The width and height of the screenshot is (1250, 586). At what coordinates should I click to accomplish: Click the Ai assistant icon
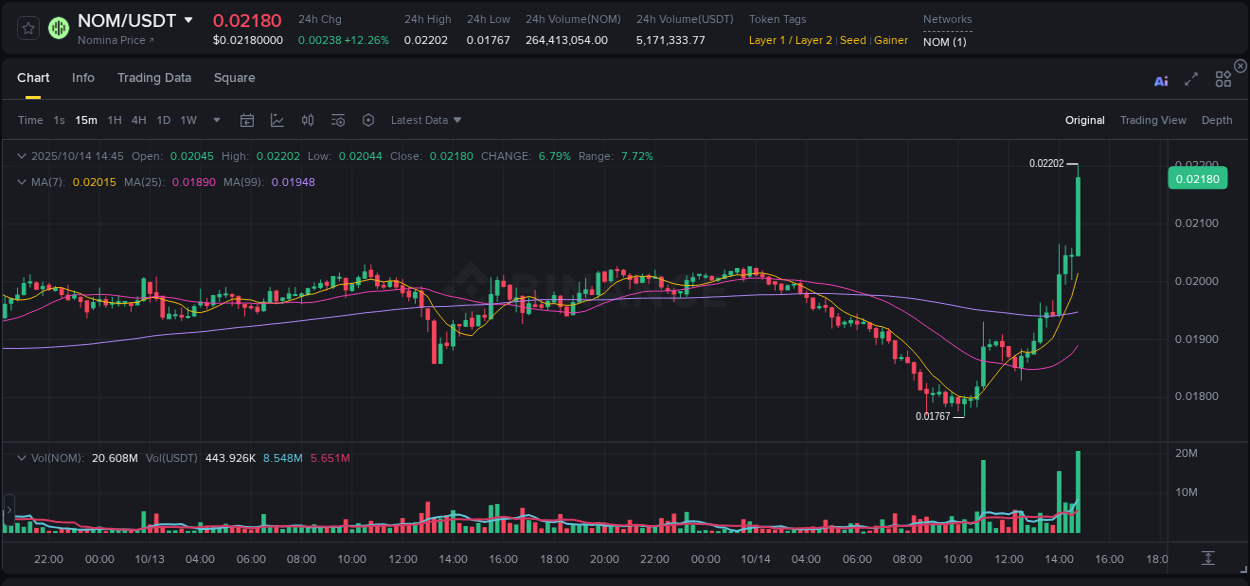(1160, 80)
